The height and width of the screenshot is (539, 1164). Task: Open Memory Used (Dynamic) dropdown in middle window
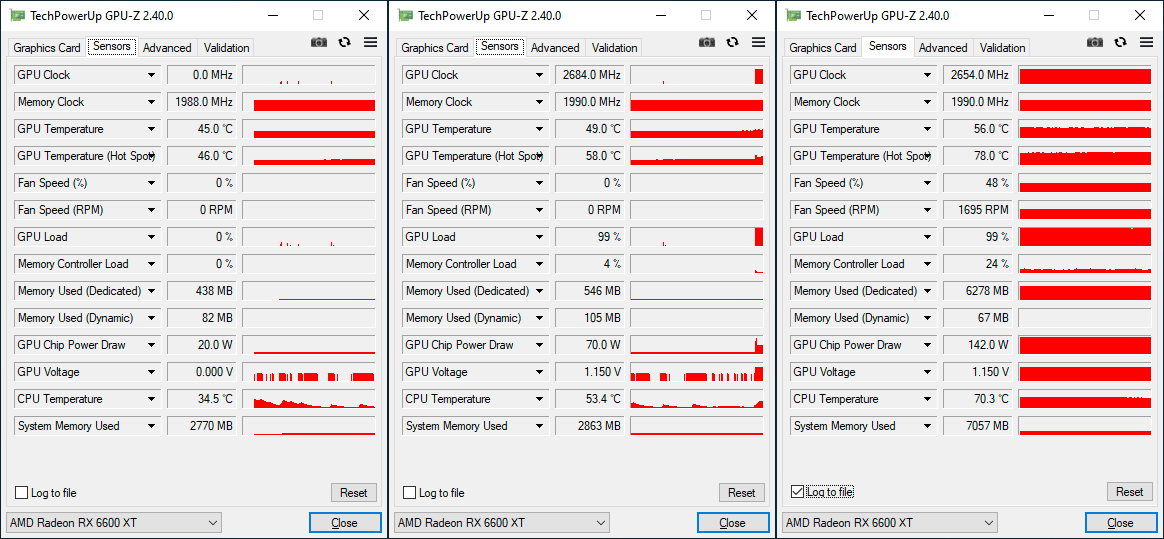click(540, 318)
